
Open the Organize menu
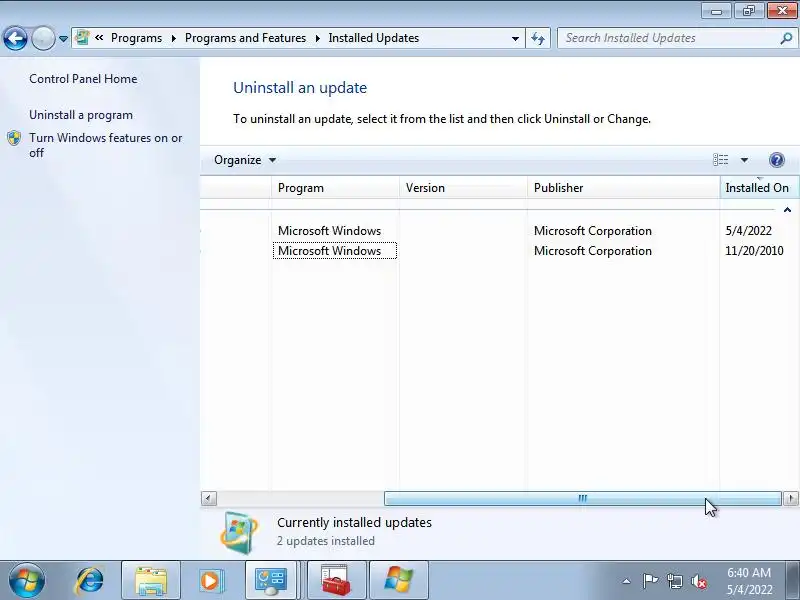tap(245, 160)
